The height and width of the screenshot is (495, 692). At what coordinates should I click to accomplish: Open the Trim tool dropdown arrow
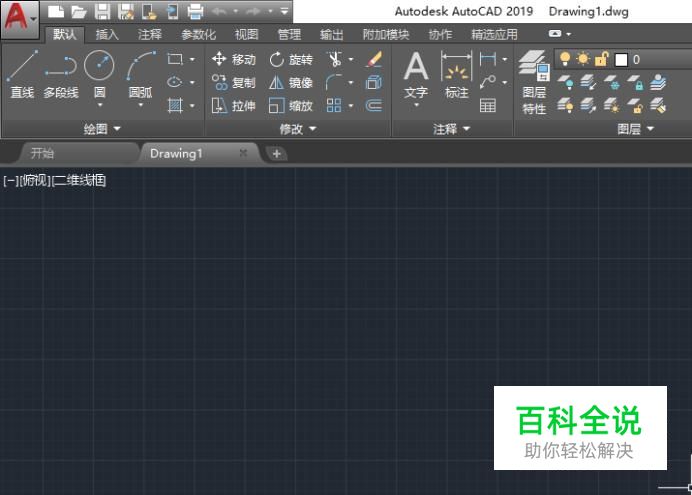(x=351, y=59)
